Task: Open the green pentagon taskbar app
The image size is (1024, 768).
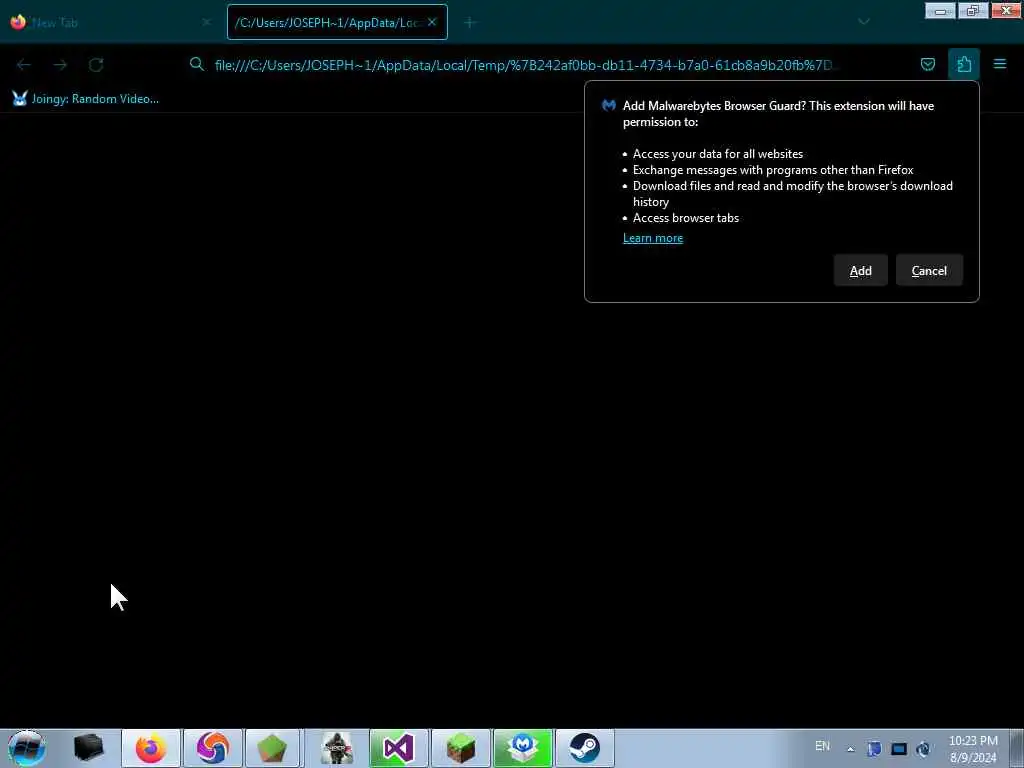Action: tap(272, 748)
